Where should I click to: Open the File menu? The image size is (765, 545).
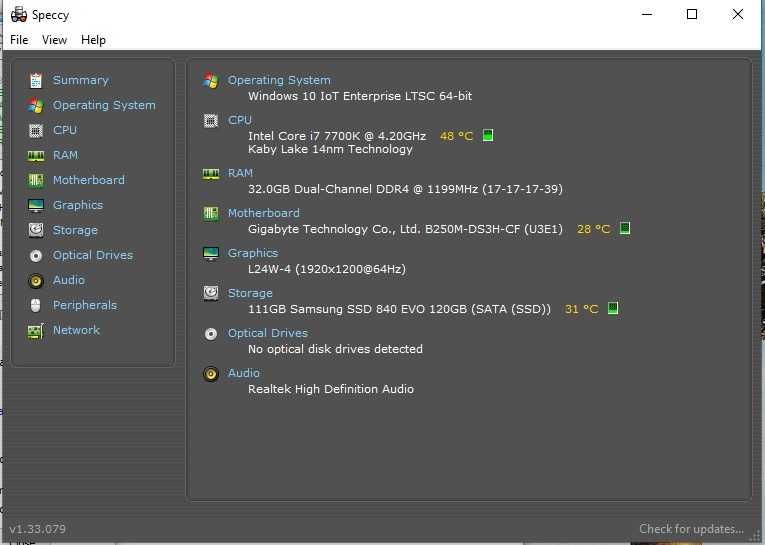(x=19, y=40)
